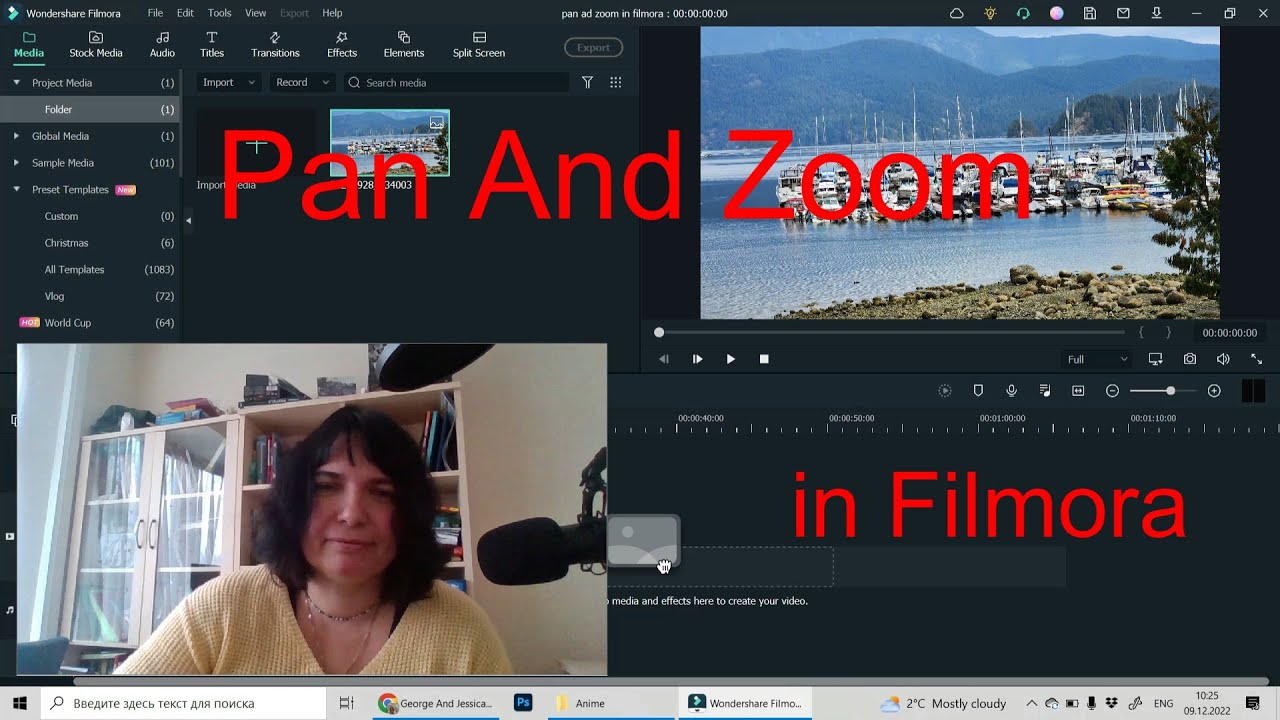The height and width of the screenshot is (720, 1280).
Task: Adjust preview volume speaker icon
Action: (x=1223, y=359)
